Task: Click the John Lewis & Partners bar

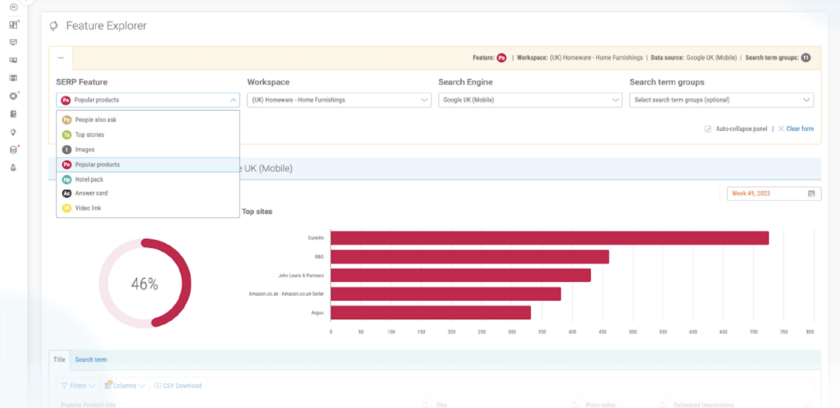Action: [461, 275]
